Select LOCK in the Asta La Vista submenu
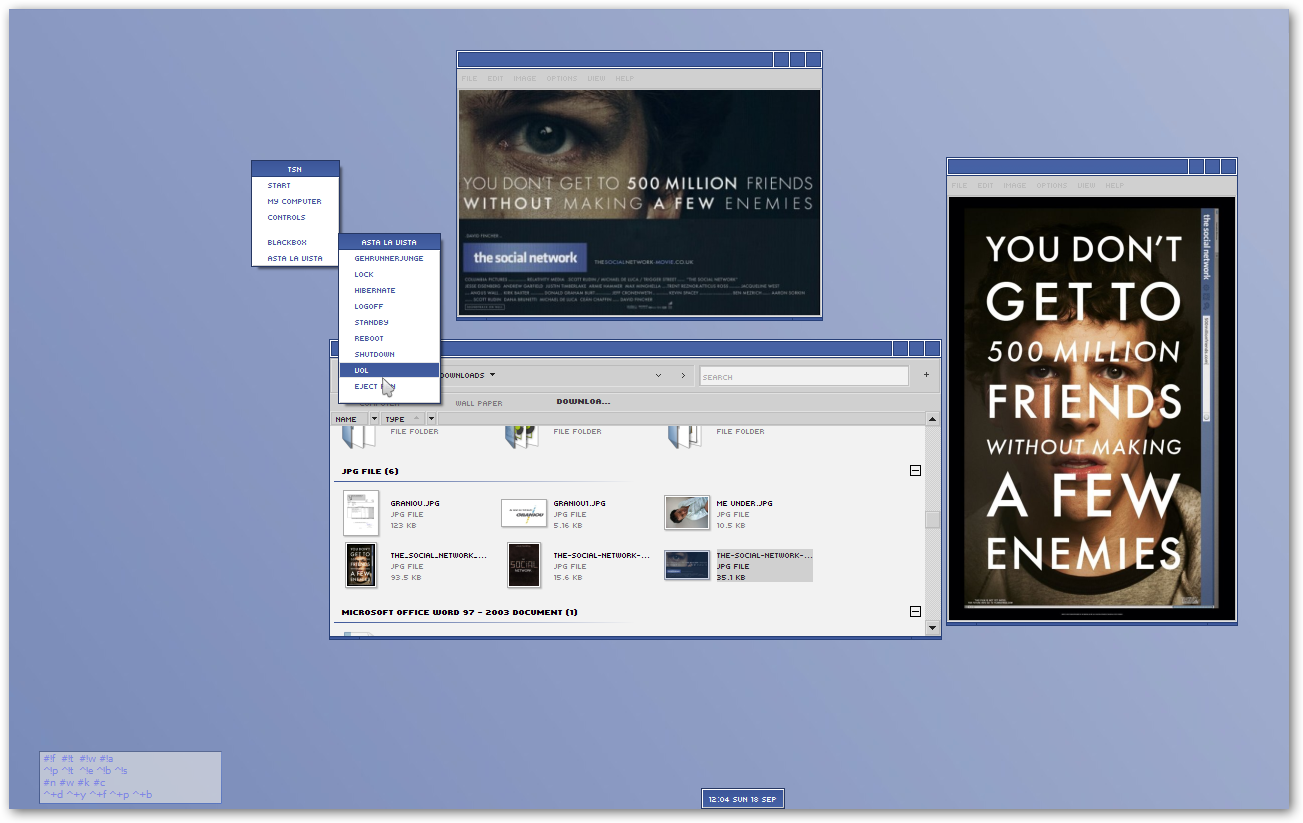Image resolution: width=1303 pixels, height=823 pixels. pyautogui.click(x=389, y=274)
